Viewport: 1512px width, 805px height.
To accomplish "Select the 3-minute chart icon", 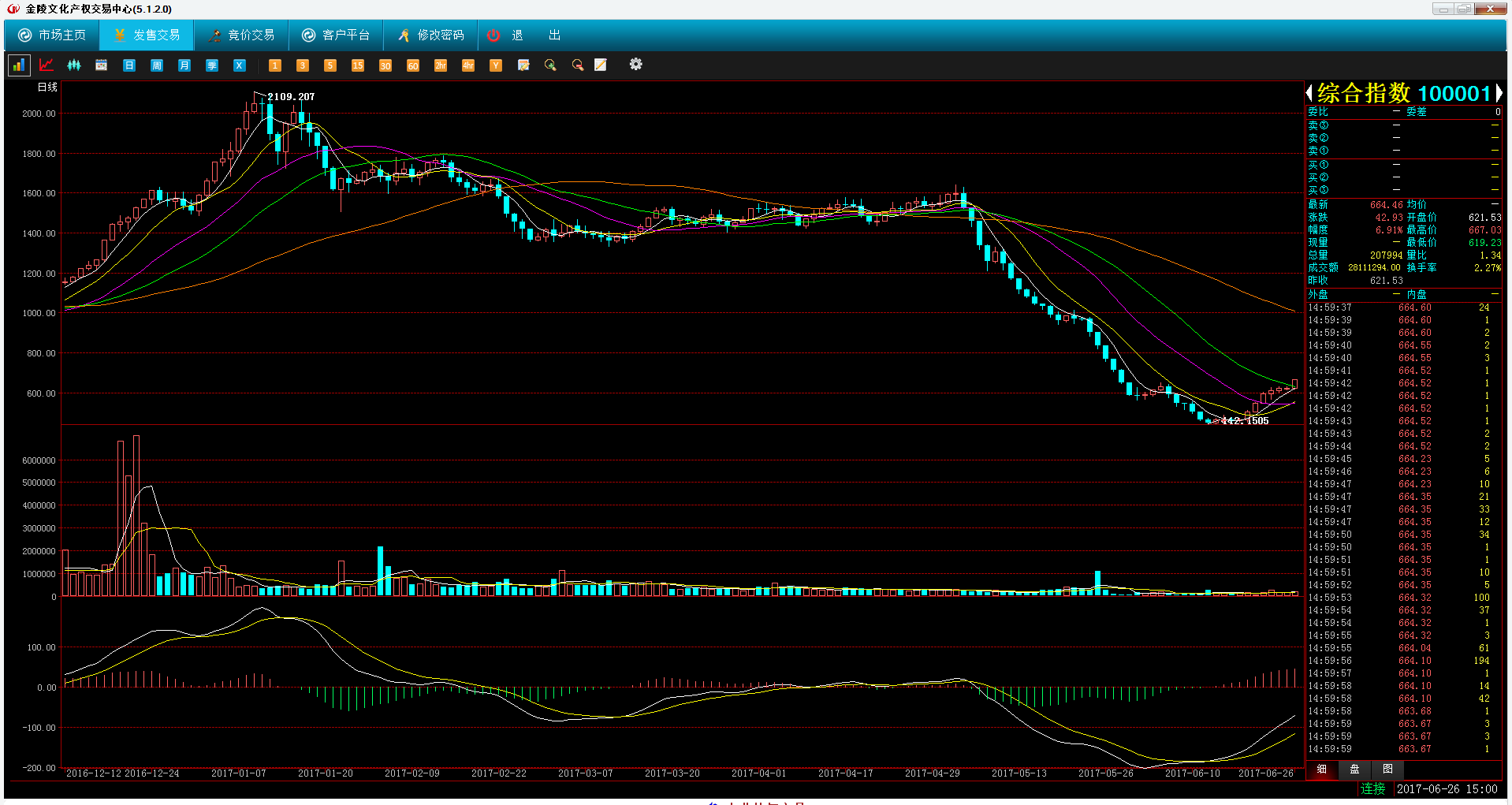I will pos(303,65).
